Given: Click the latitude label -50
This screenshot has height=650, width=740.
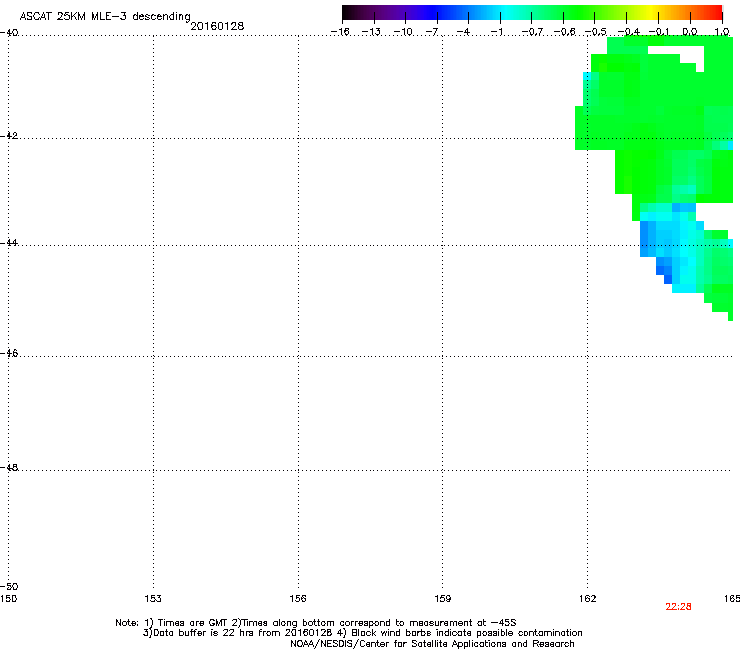Looking at the screenshot, I should [x=9, y=587].
